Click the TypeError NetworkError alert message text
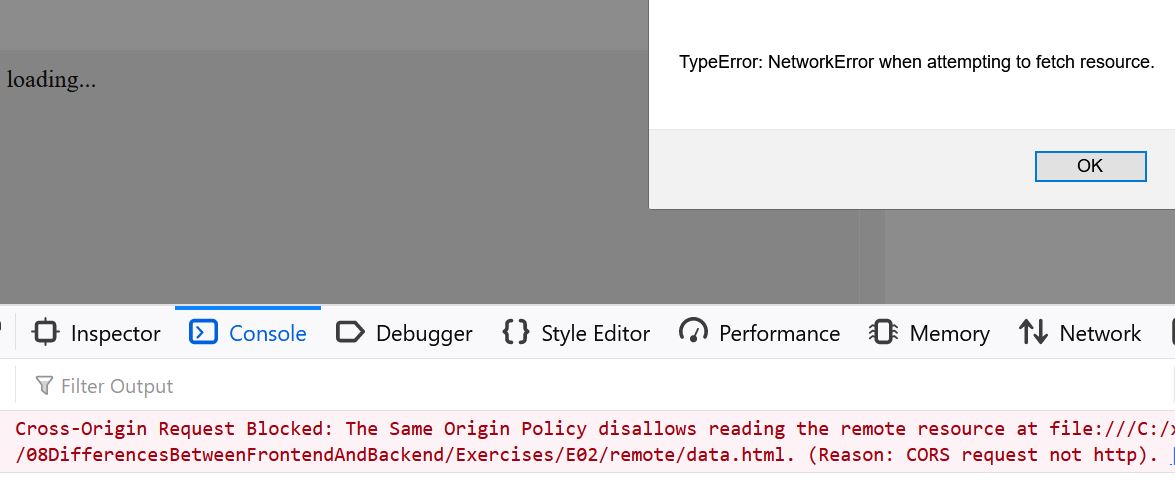 (x=916, y=62)
